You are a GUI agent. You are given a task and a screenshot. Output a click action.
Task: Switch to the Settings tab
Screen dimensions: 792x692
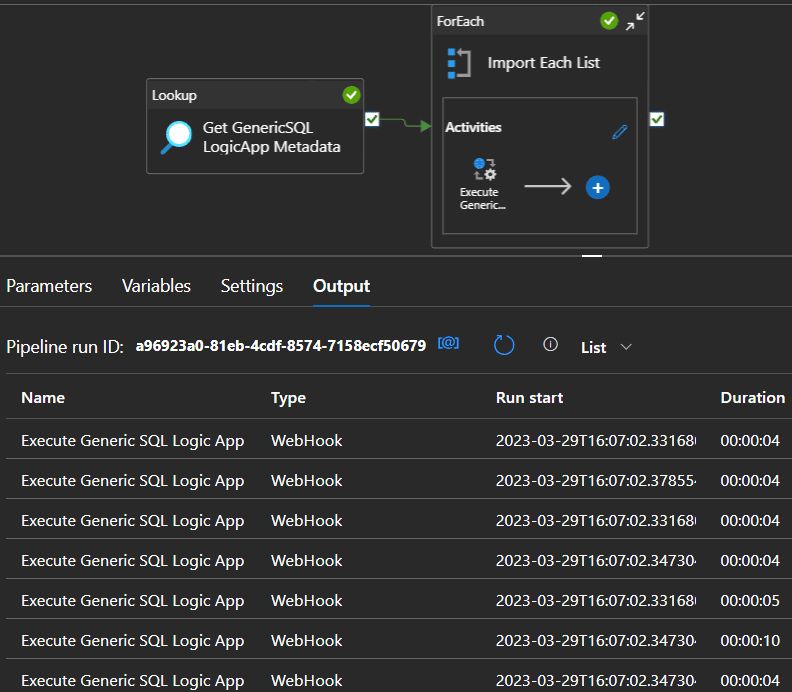pyautogui.click(x=252, y=286)
